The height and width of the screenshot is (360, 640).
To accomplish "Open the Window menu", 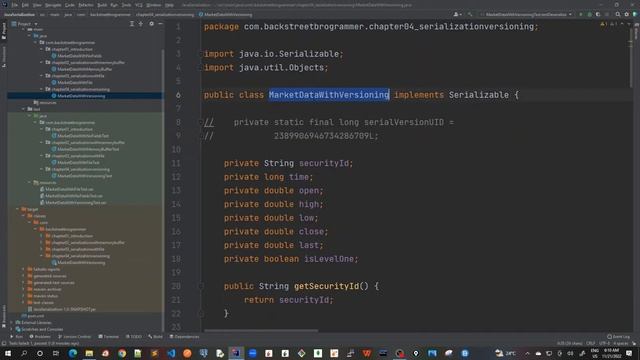I will (x=154, y=5).
